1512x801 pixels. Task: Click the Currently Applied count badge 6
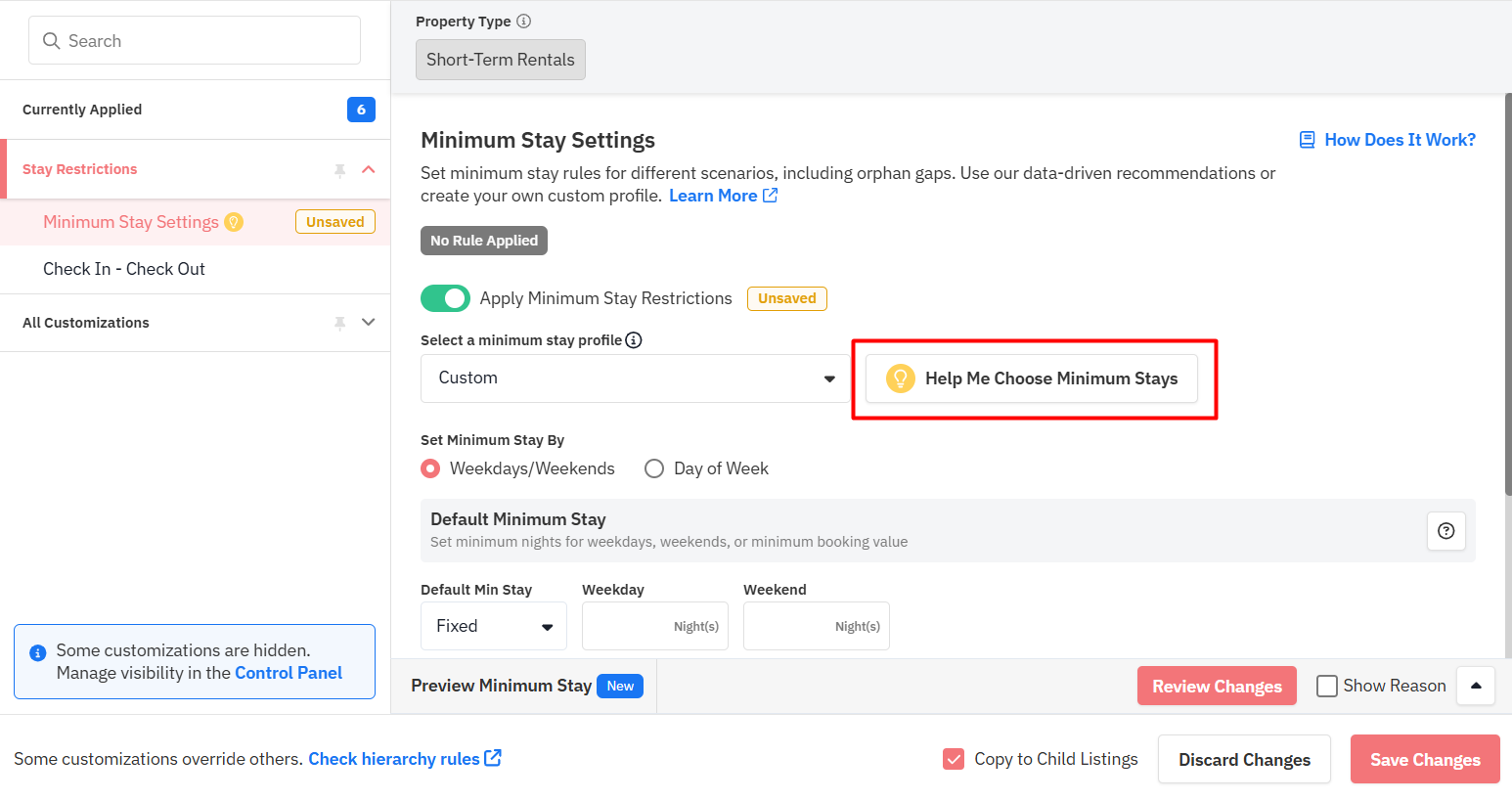[x=361, y=110]
